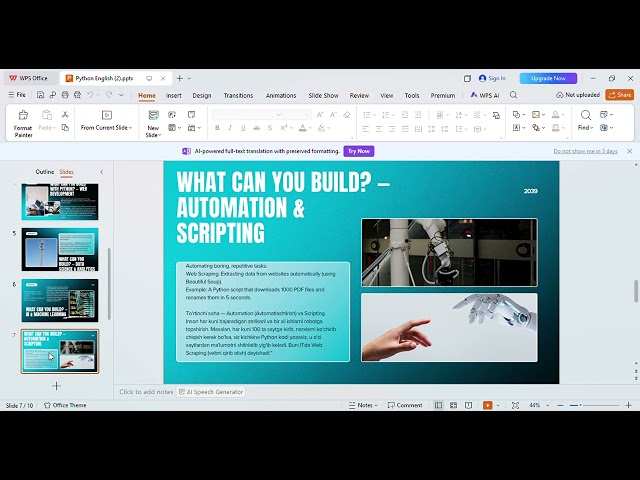Open the File menu

pyautogui.click(x=17, y=95)
